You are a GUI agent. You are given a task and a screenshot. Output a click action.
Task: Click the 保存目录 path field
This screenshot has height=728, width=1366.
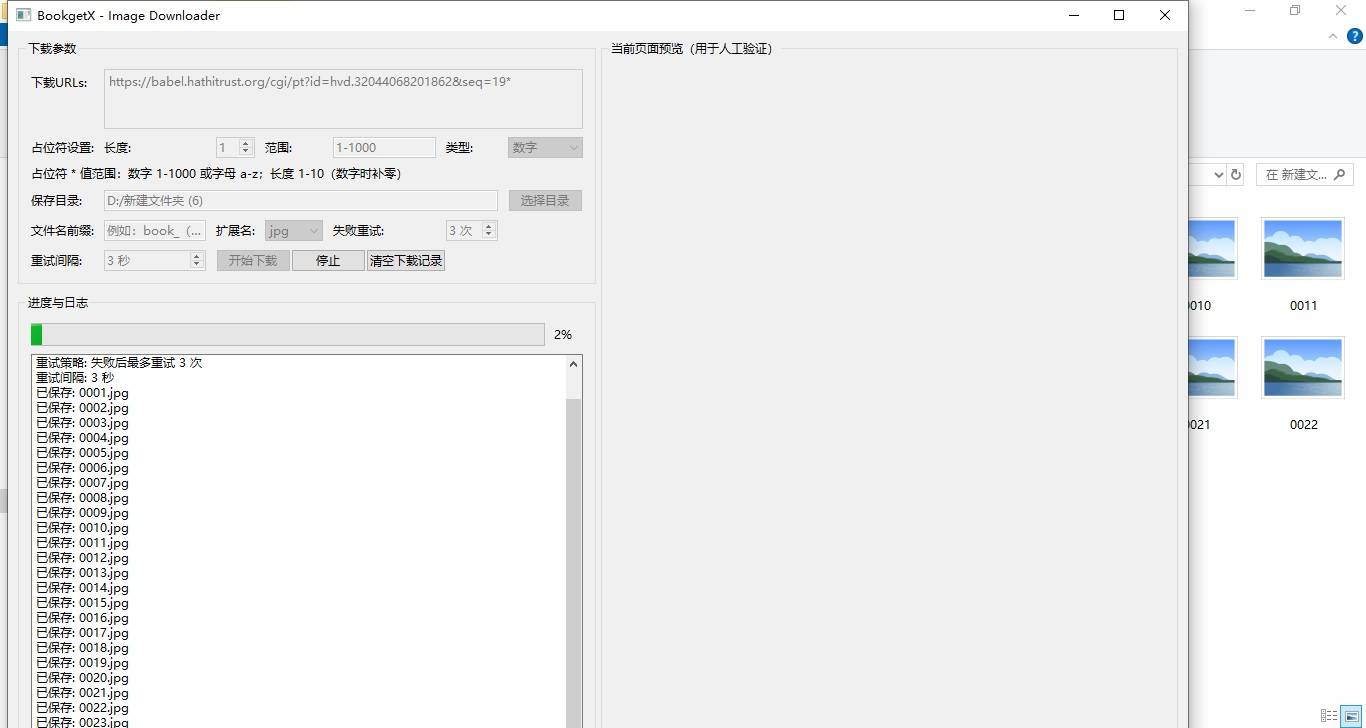[x=300, y=200]
